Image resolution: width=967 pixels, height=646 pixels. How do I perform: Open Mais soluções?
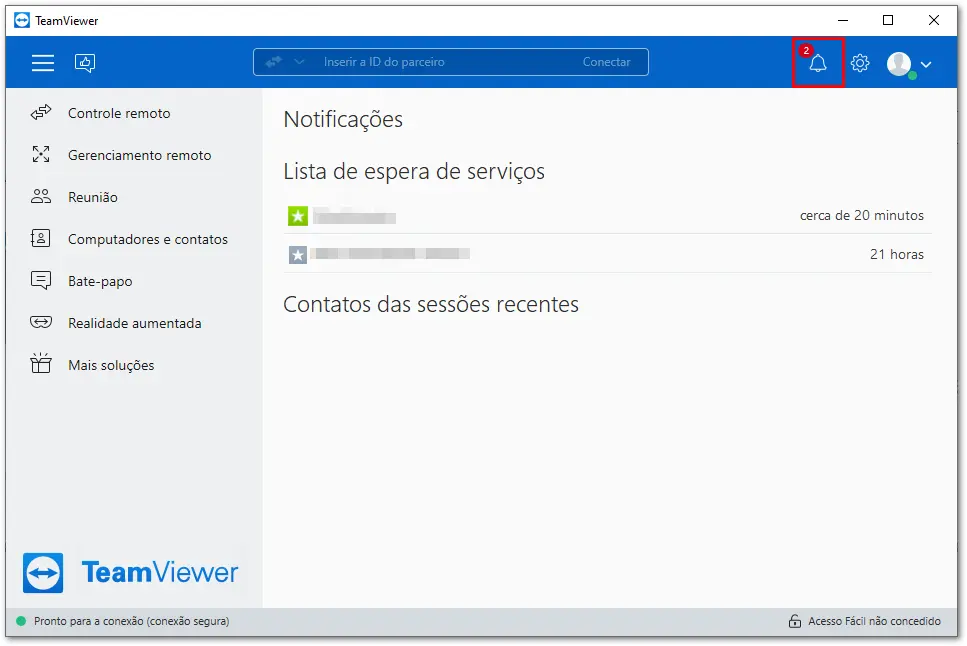tap(111, 365)
